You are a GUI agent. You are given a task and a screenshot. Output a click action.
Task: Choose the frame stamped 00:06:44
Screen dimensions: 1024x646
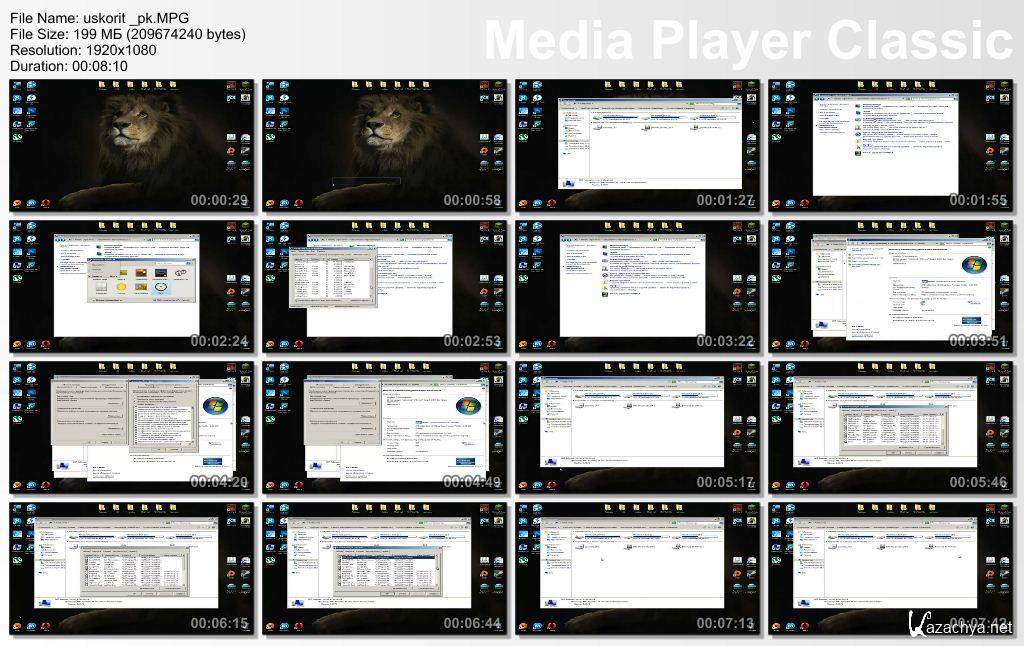point(385,569)
